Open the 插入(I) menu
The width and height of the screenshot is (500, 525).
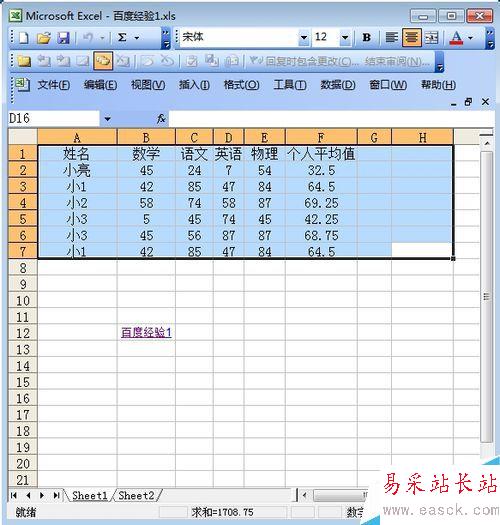[194, 85]
